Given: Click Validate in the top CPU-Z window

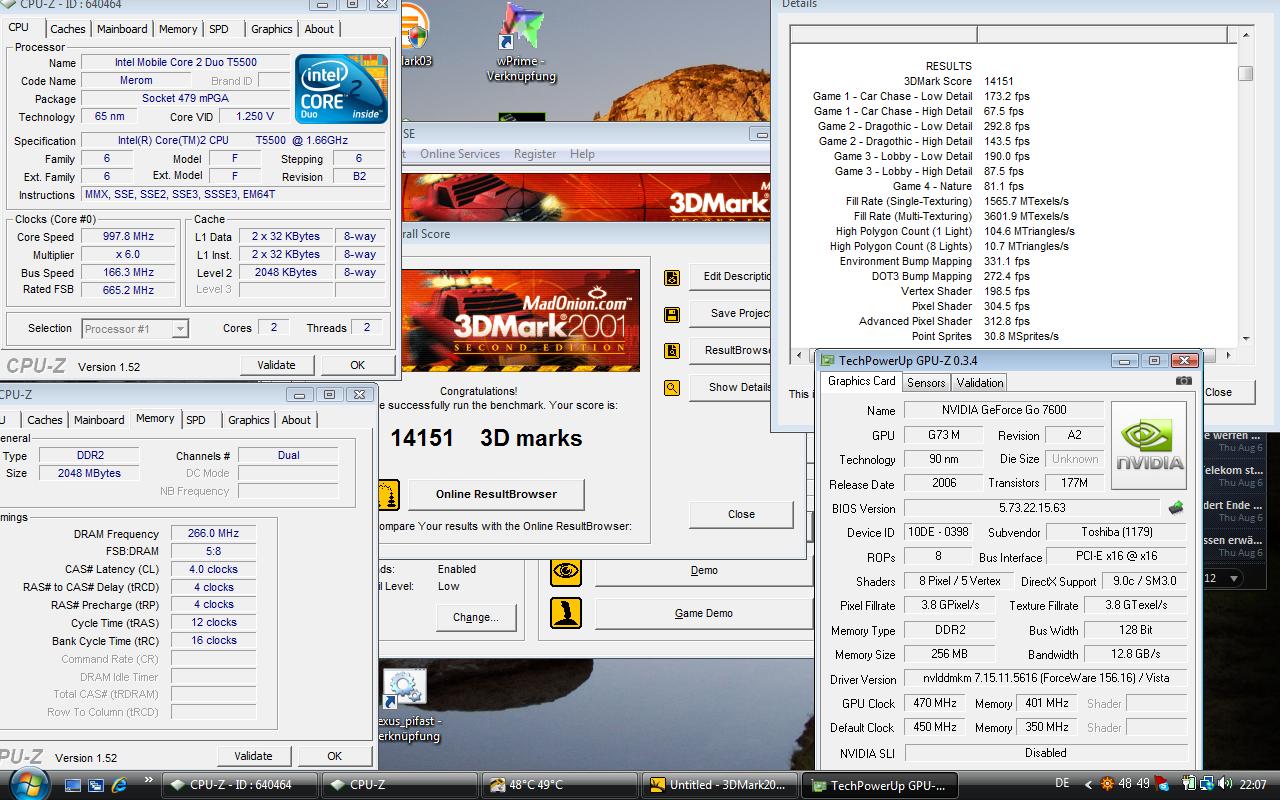Looking at the screenshot, I should 277,365.
